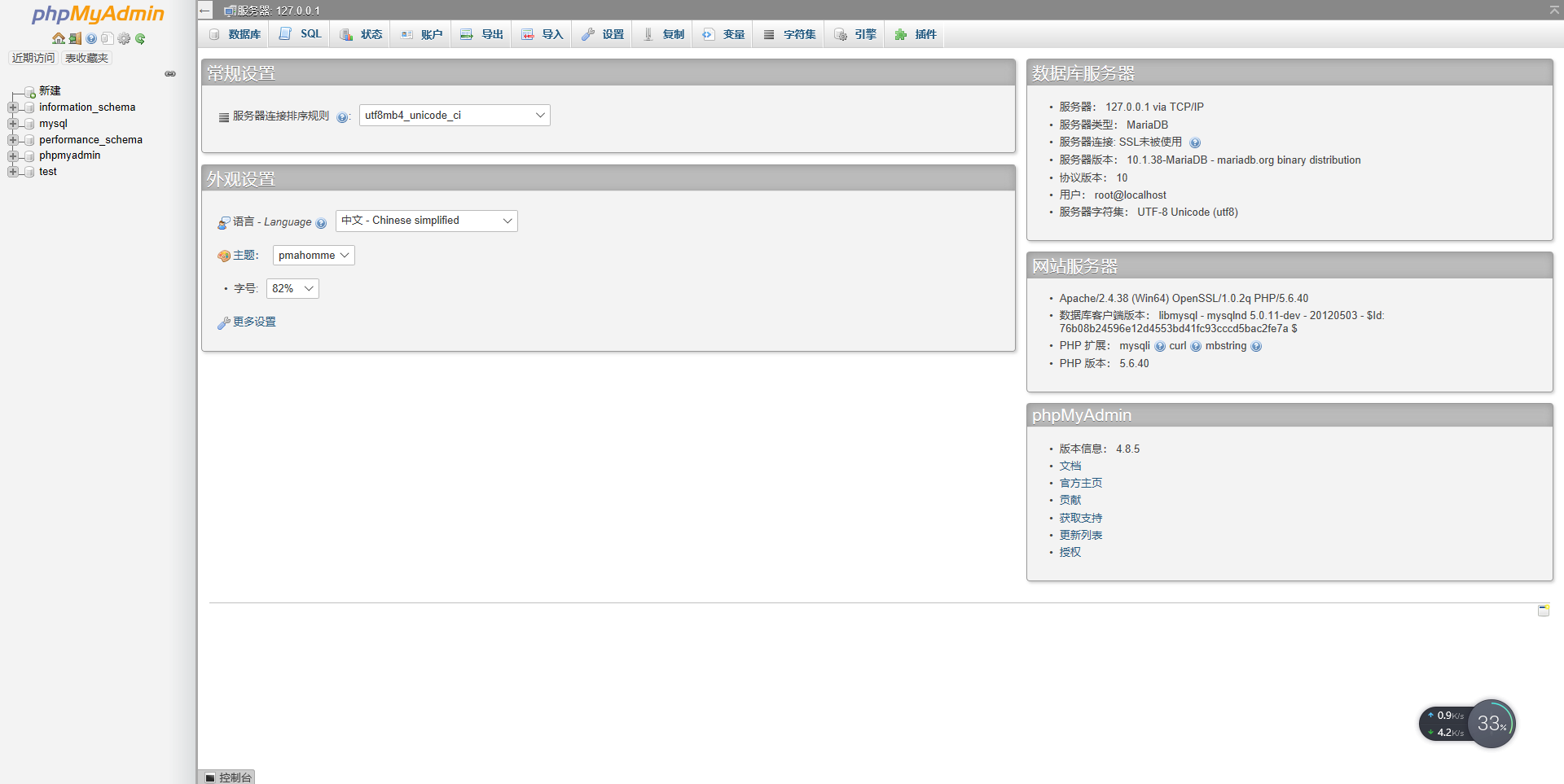Viewport: 1564px width, 784px height.
Task: Open 更多设置 more settings link
Action: click(253, 322)
